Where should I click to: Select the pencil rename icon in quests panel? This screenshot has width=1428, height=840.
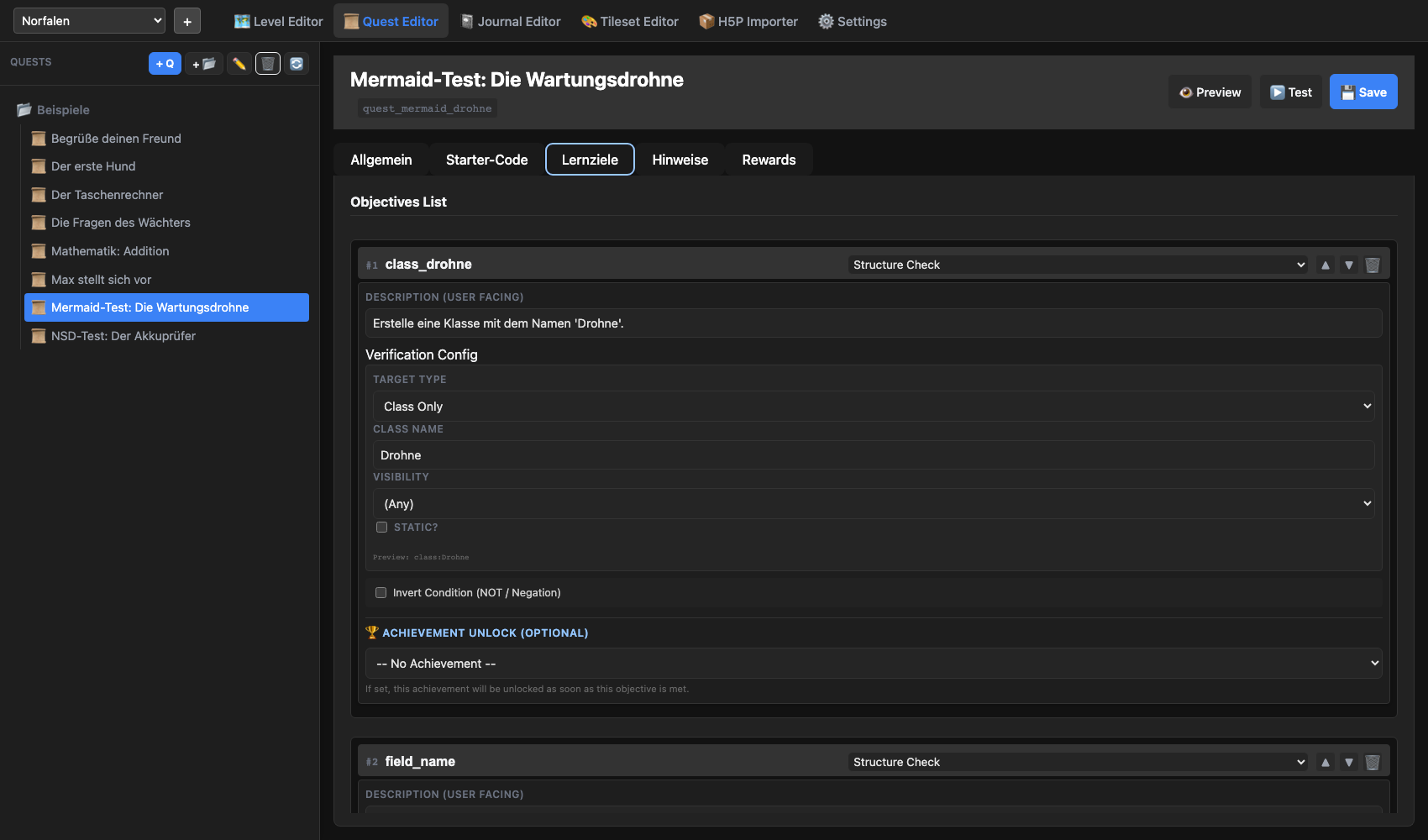[x=239, y=63]
